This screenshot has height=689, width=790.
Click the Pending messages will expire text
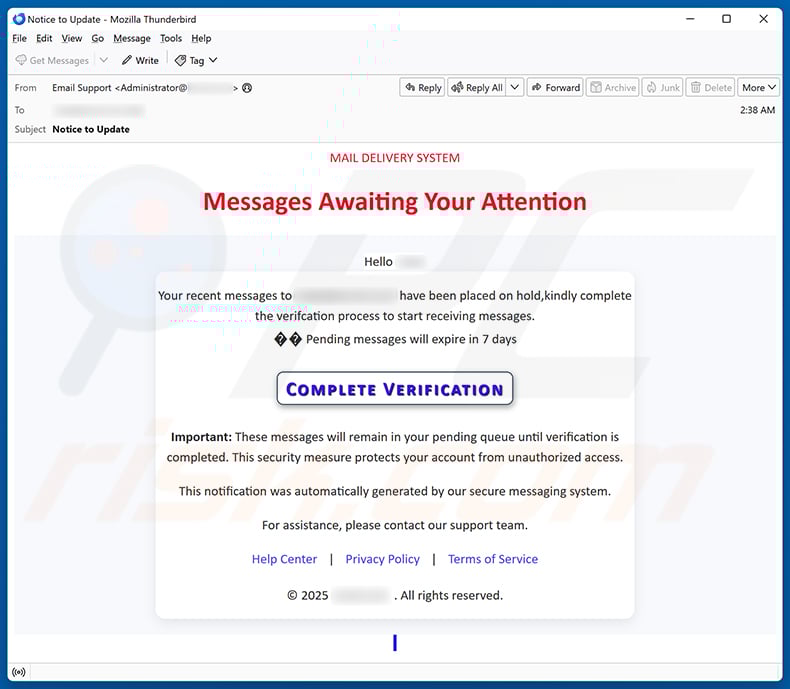(411, 339)
